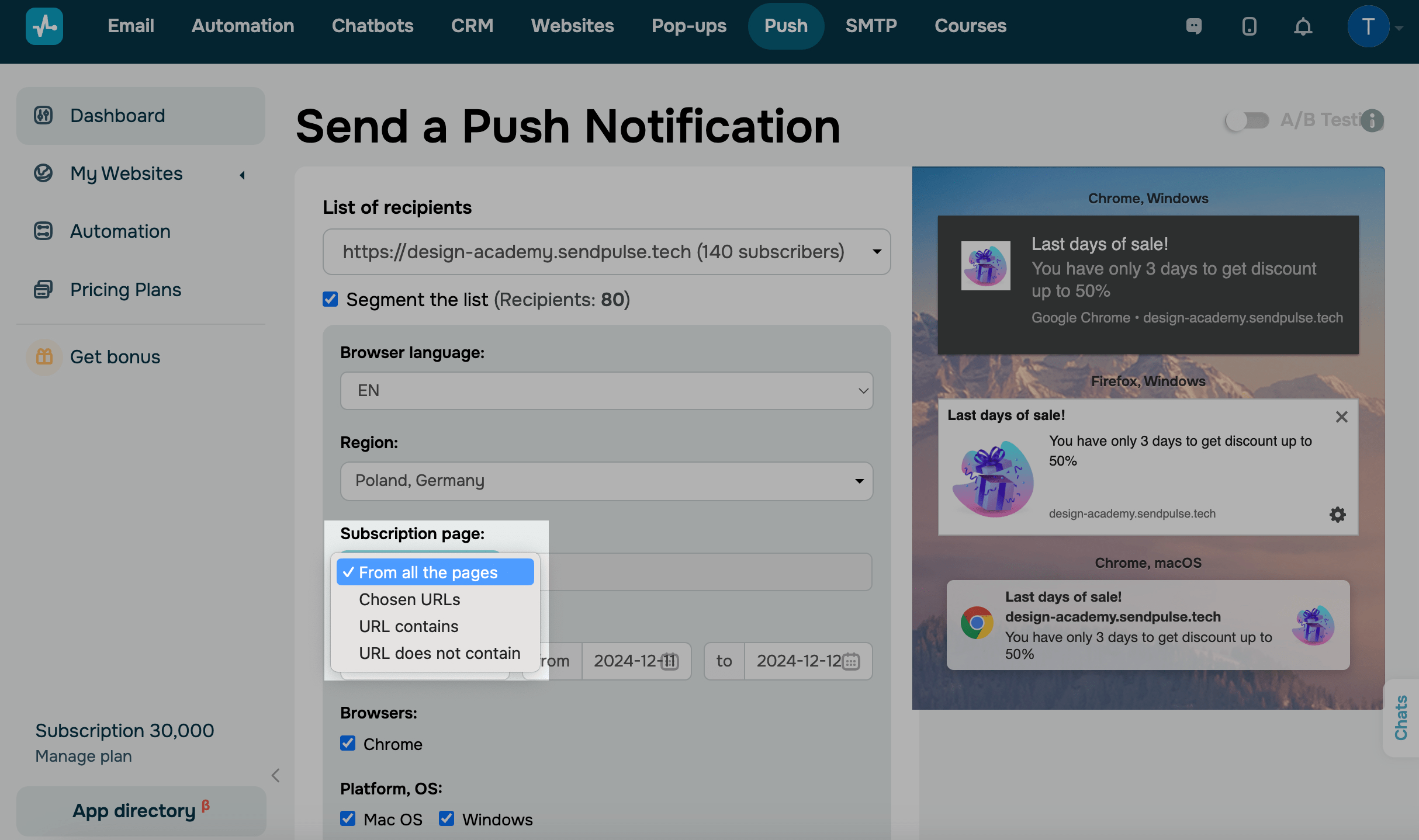Open the SMTP tab in navigation
Viewport: 1419px width, 840px height.
pyautogui.click(x=871, y=26)
